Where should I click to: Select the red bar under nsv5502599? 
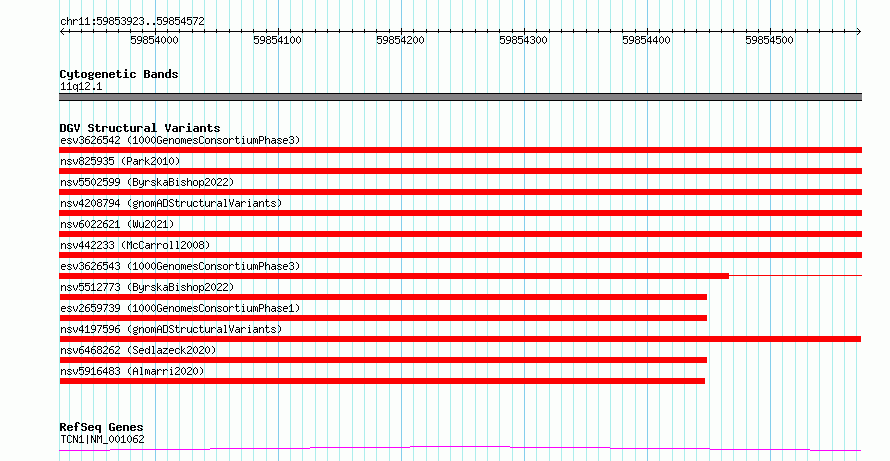tap(460, 192)
